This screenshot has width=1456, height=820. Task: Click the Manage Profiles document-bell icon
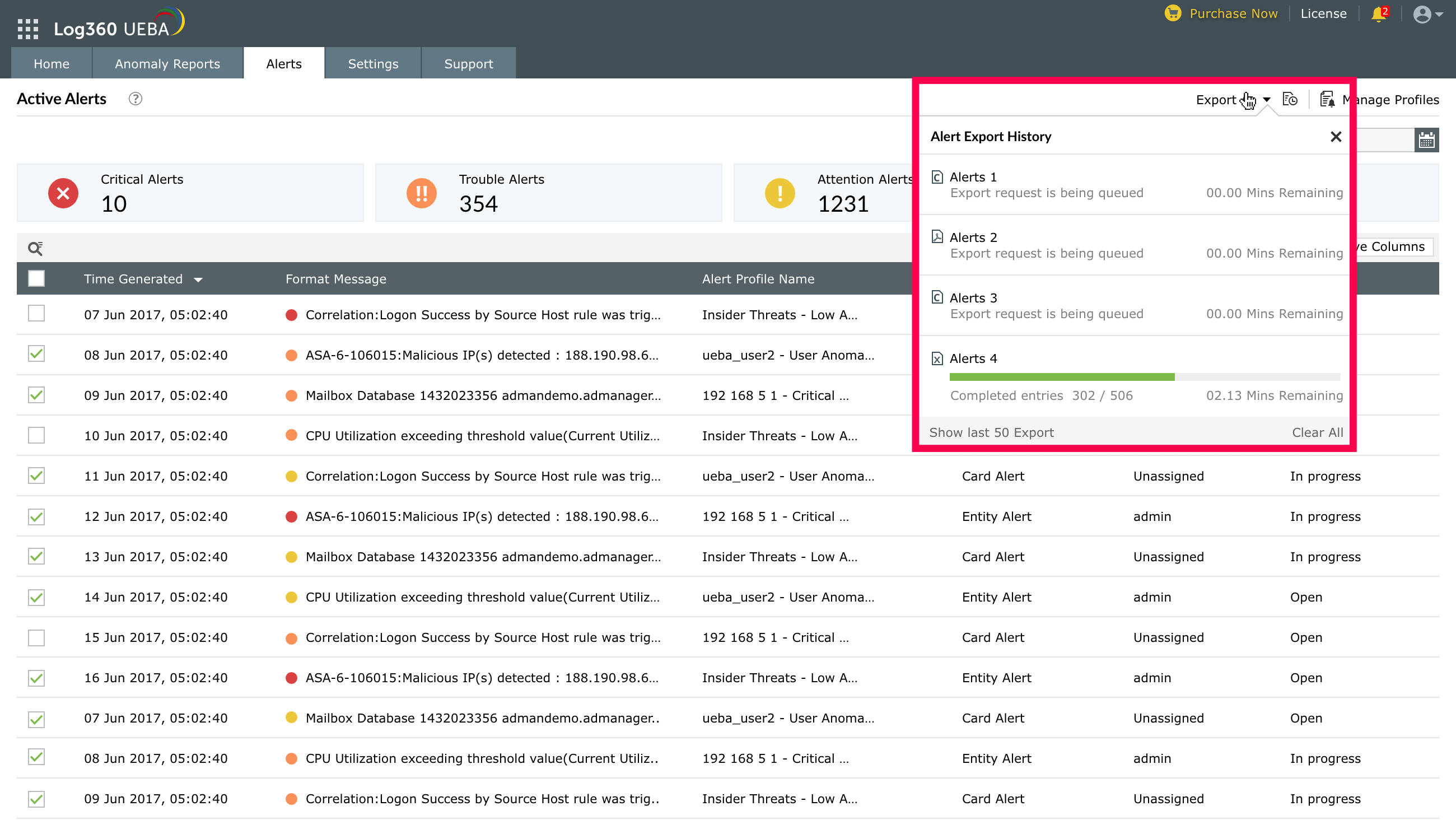click(x=1327, y=99)
